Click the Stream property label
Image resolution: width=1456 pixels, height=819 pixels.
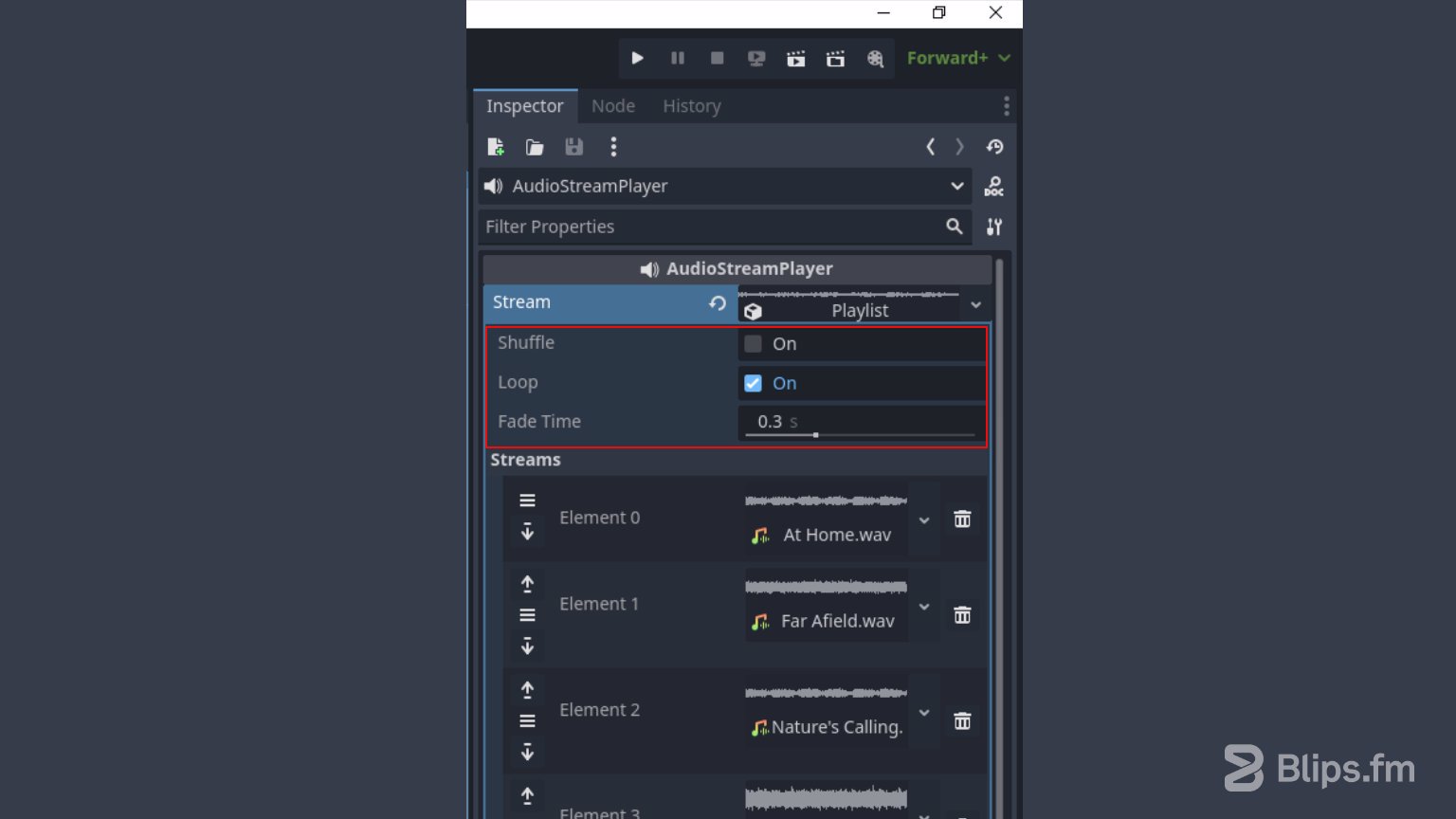click(521, 301)
